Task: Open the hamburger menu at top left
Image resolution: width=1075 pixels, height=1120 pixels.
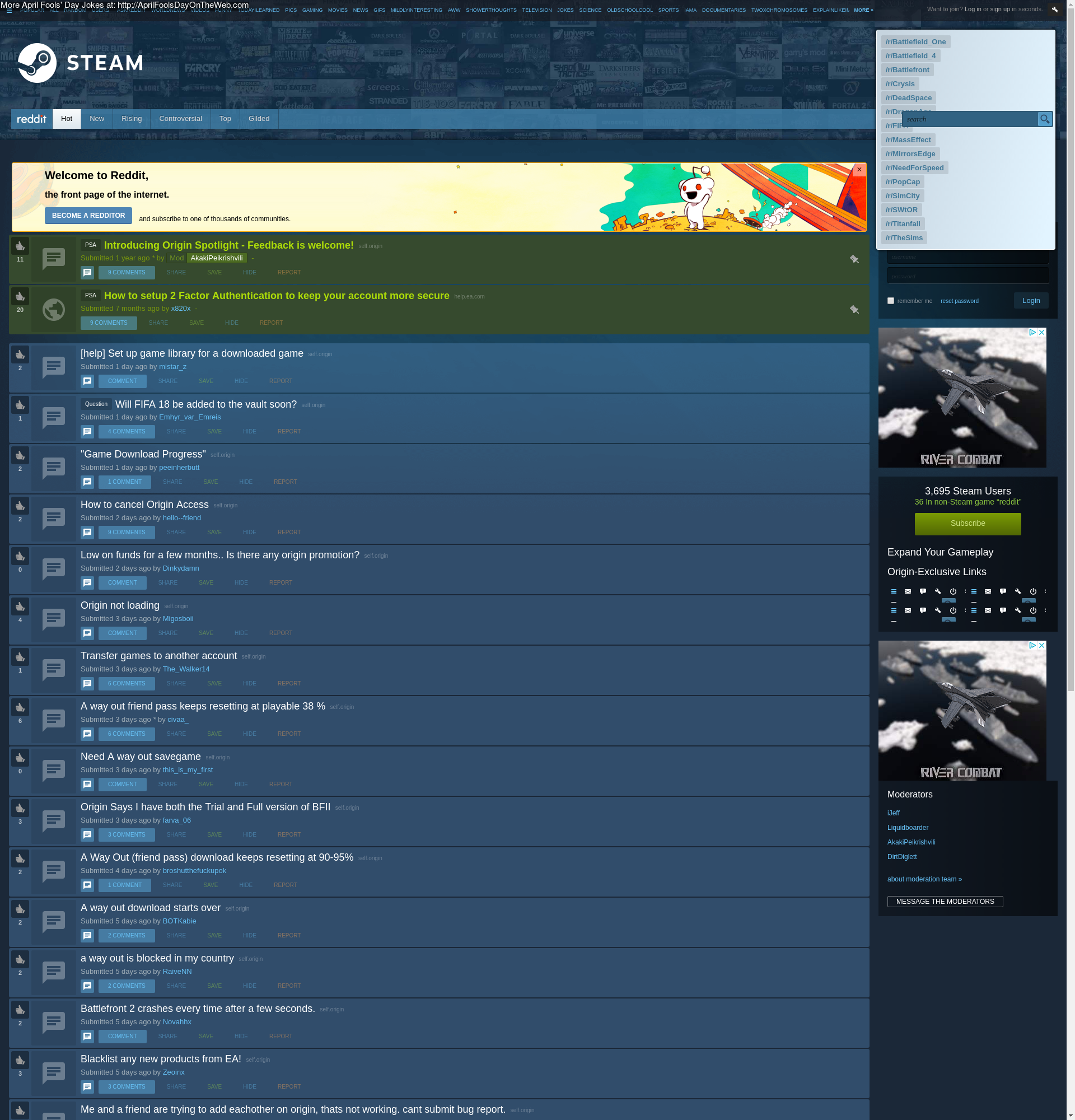Action: point(9,10)
